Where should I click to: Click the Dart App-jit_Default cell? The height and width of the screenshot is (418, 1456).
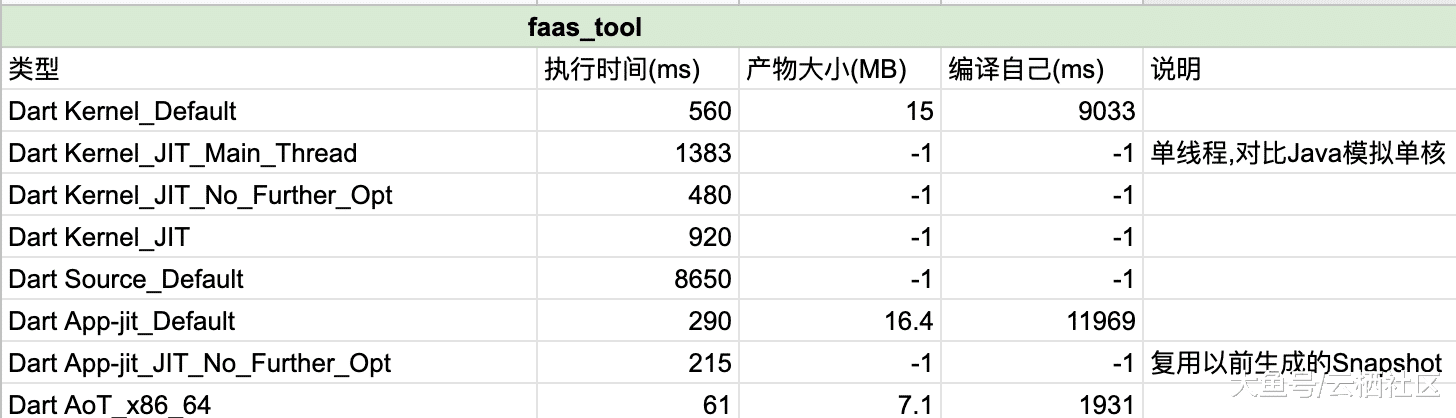coord(268,321)
